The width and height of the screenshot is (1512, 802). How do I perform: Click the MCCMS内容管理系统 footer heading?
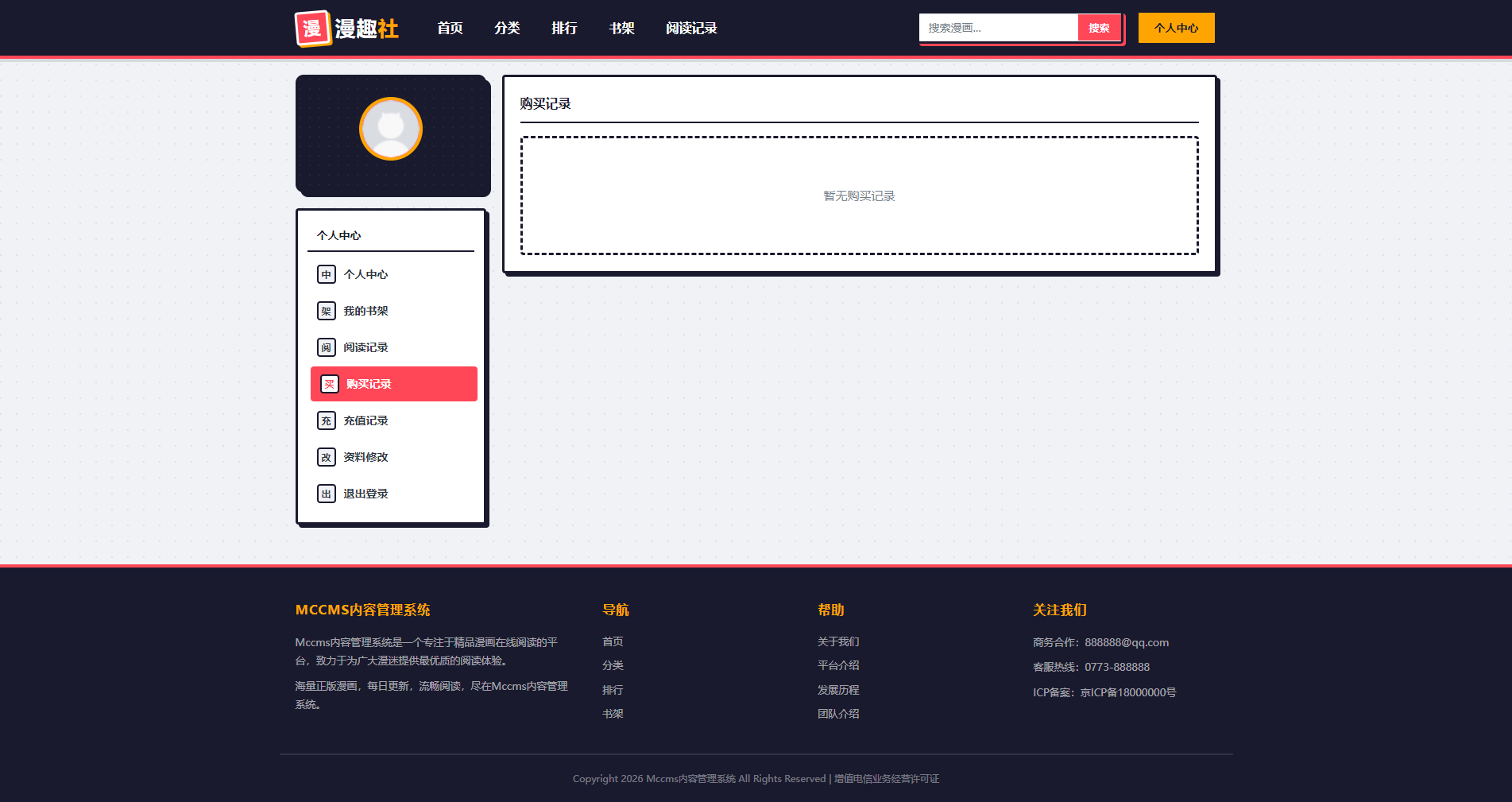pyautogui.click(x=362, y=610)
